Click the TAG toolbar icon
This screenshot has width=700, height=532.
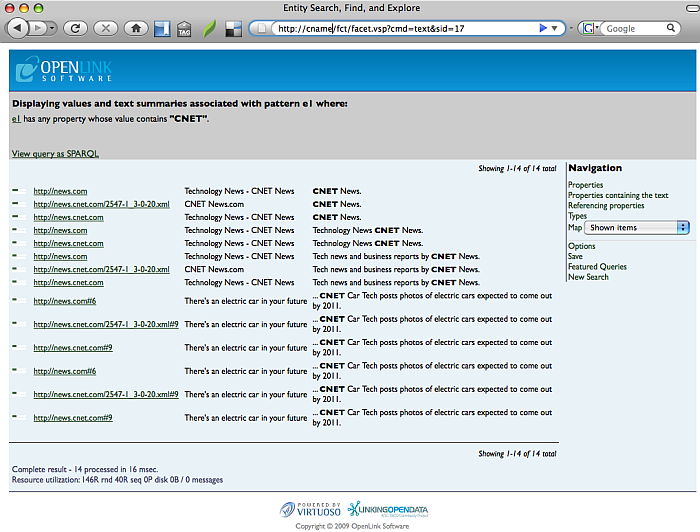click(184, 29)
